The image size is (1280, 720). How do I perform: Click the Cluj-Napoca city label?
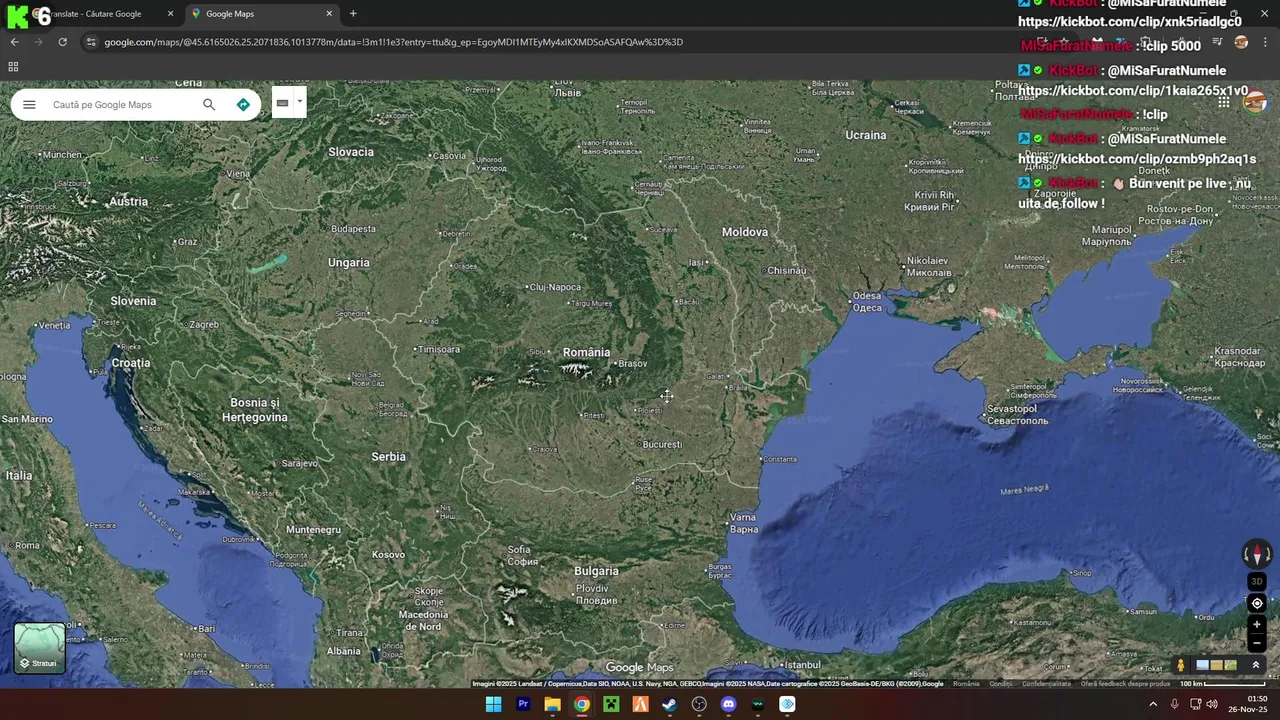(553, 287)
